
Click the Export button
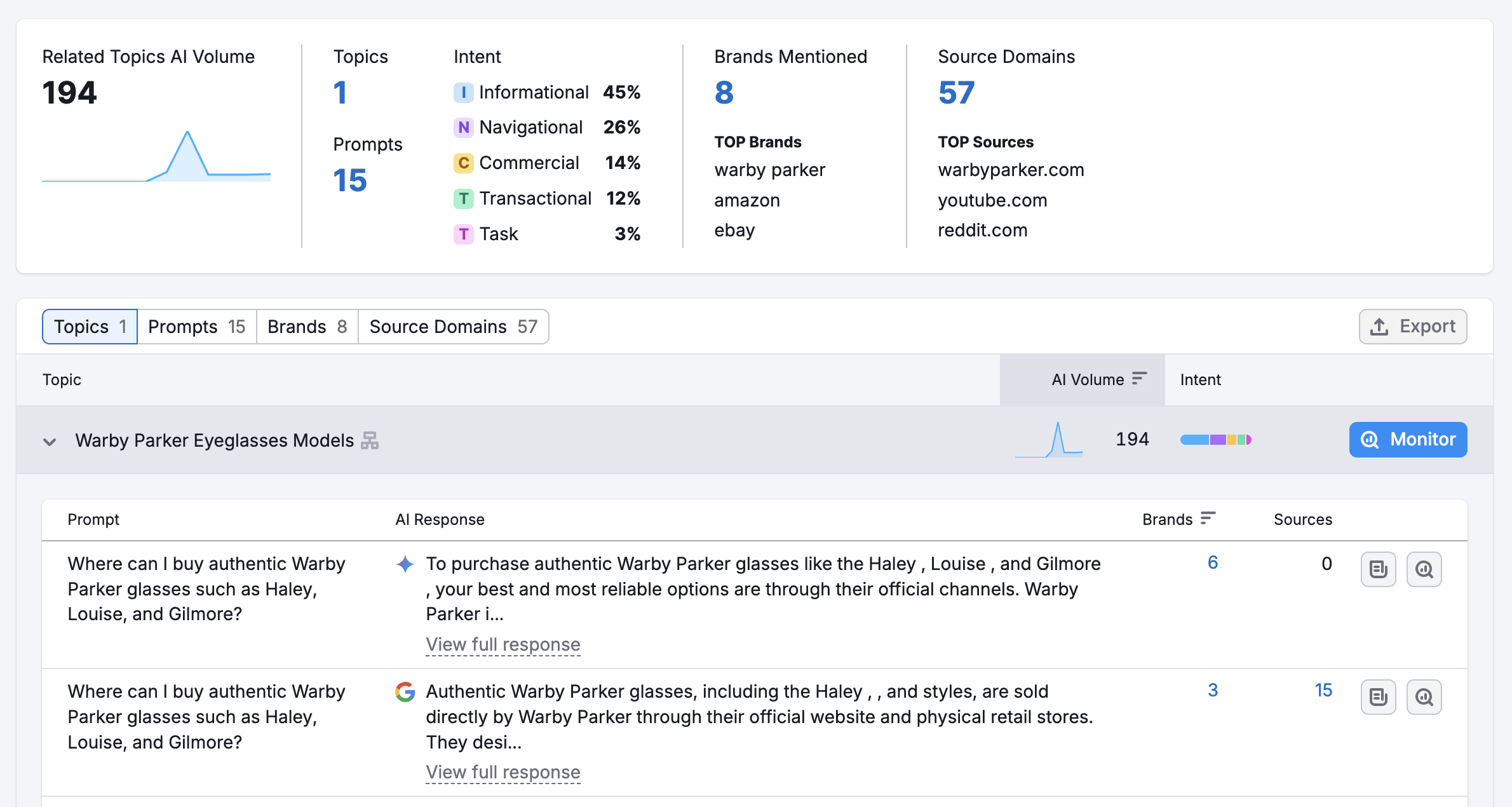[1412, 326]
